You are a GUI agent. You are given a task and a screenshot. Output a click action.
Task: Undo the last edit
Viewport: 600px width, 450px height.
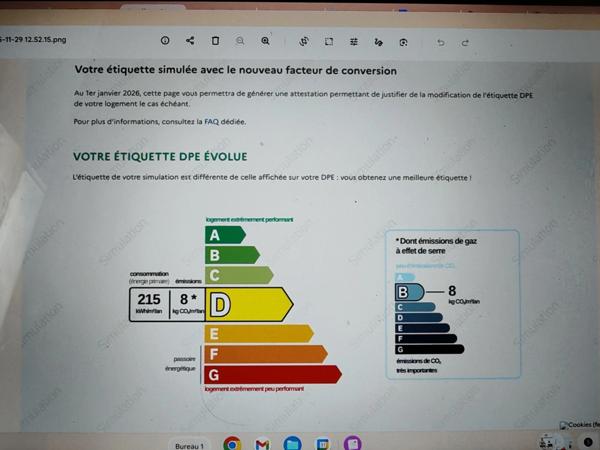(x=441, y=43)
